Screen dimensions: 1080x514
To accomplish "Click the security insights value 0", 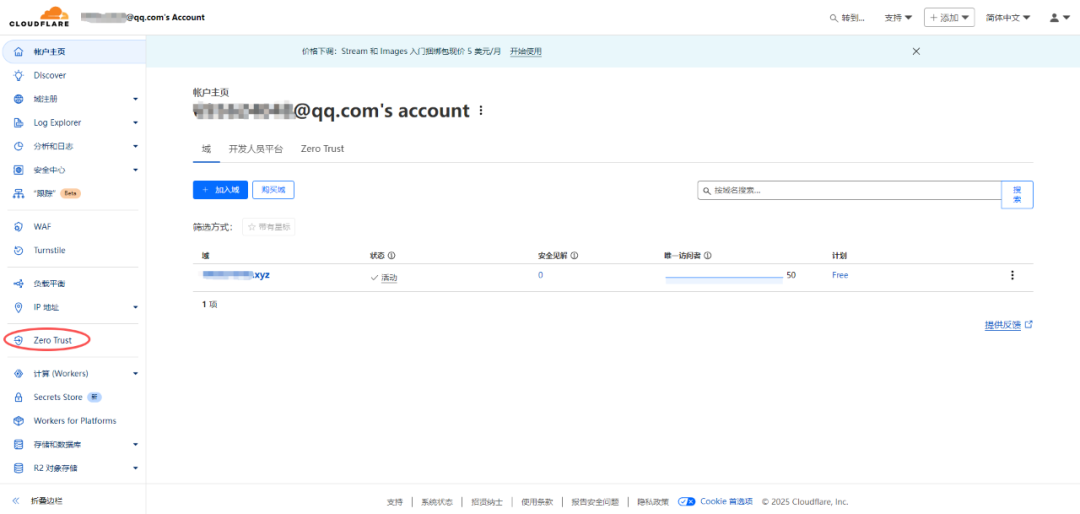I will (x=541, y=275).
